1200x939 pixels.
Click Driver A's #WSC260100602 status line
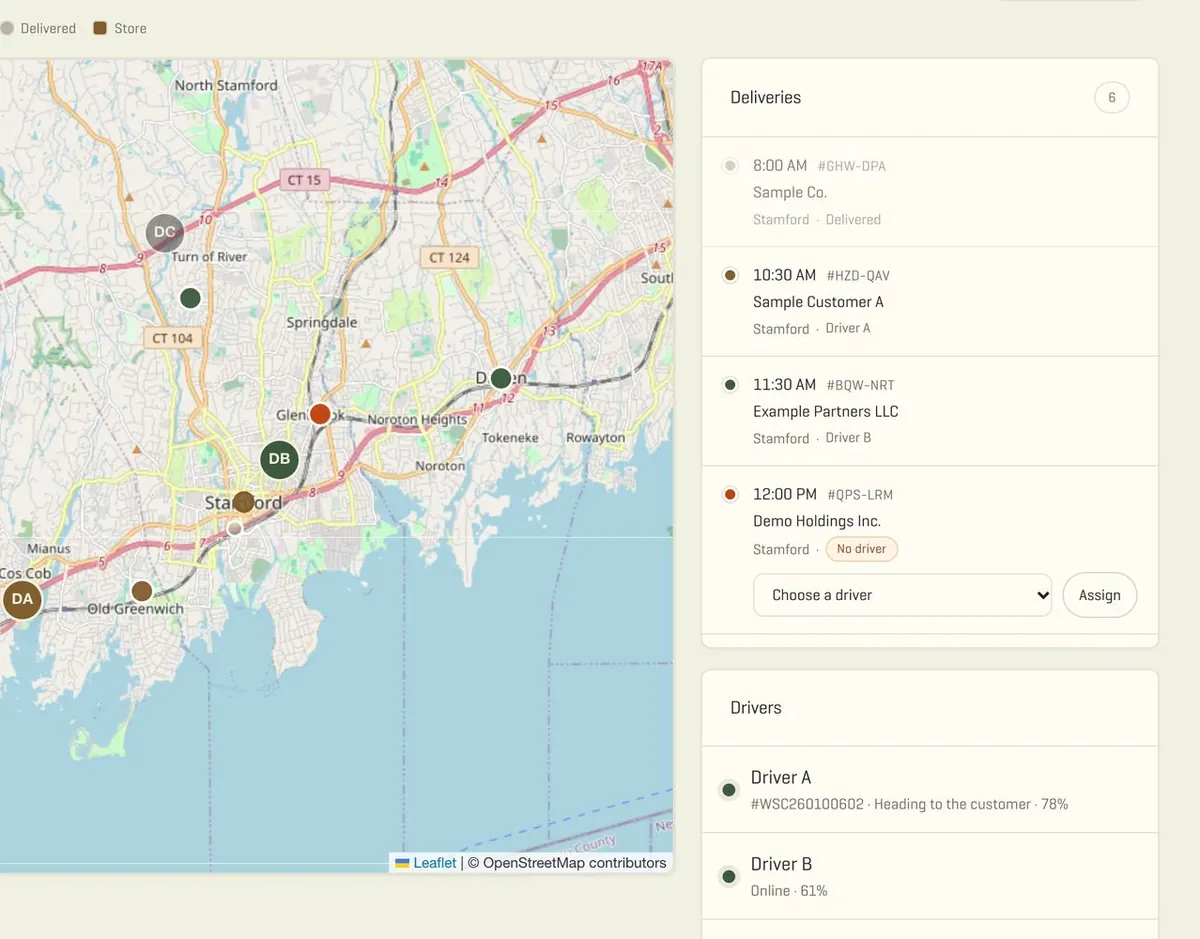coord(910,804)
